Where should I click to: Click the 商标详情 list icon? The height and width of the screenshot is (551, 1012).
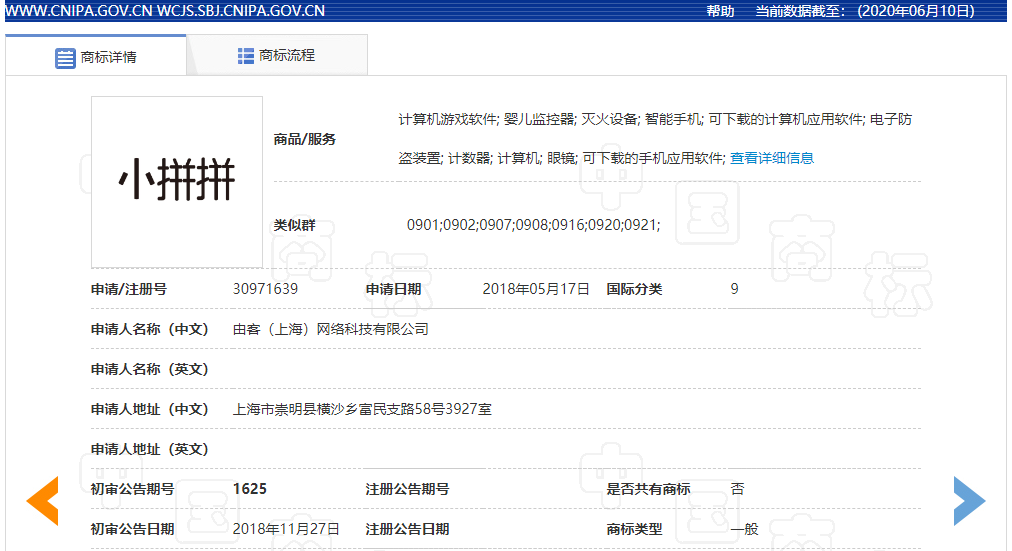click(65, 58)
